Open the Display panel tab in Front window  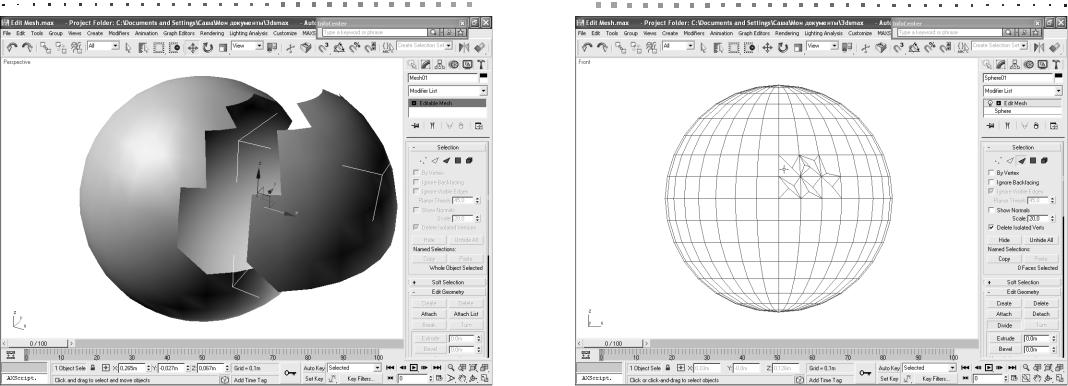tap(1042, 65)
